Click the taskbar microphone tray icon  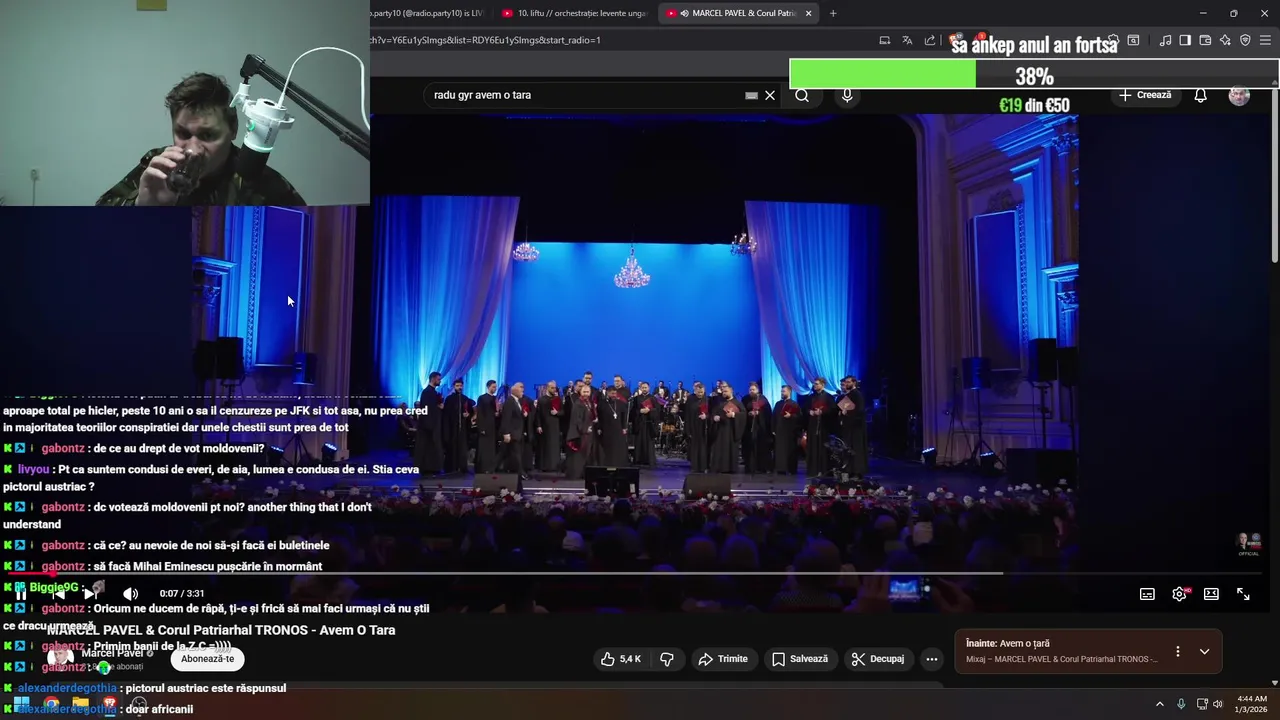1181,704
